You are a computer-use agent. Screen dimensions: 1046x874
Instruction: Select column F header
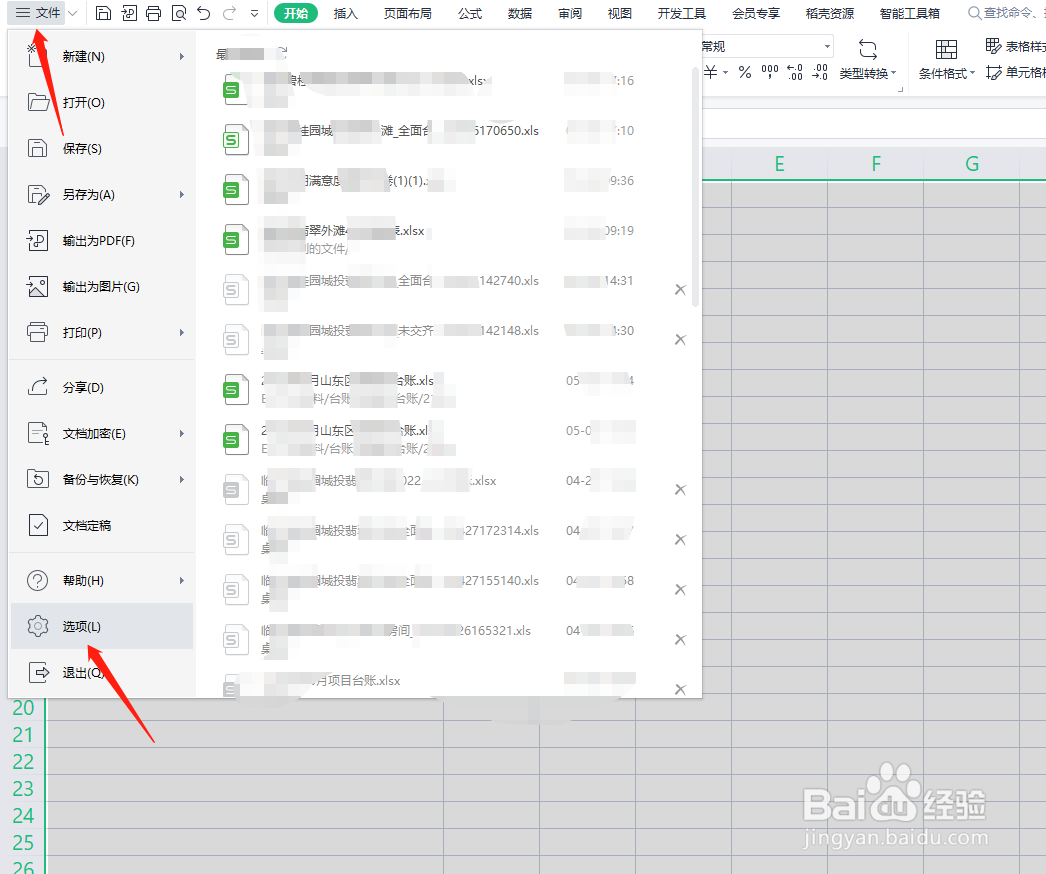875,163
